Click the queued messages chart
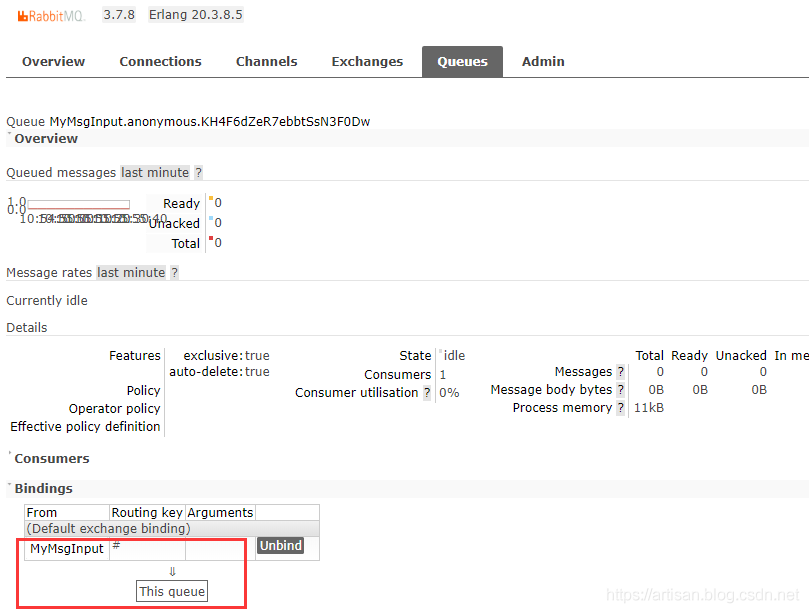Viewport: 809px width, 613px height. pyautogui.click(x=78, y=205)
